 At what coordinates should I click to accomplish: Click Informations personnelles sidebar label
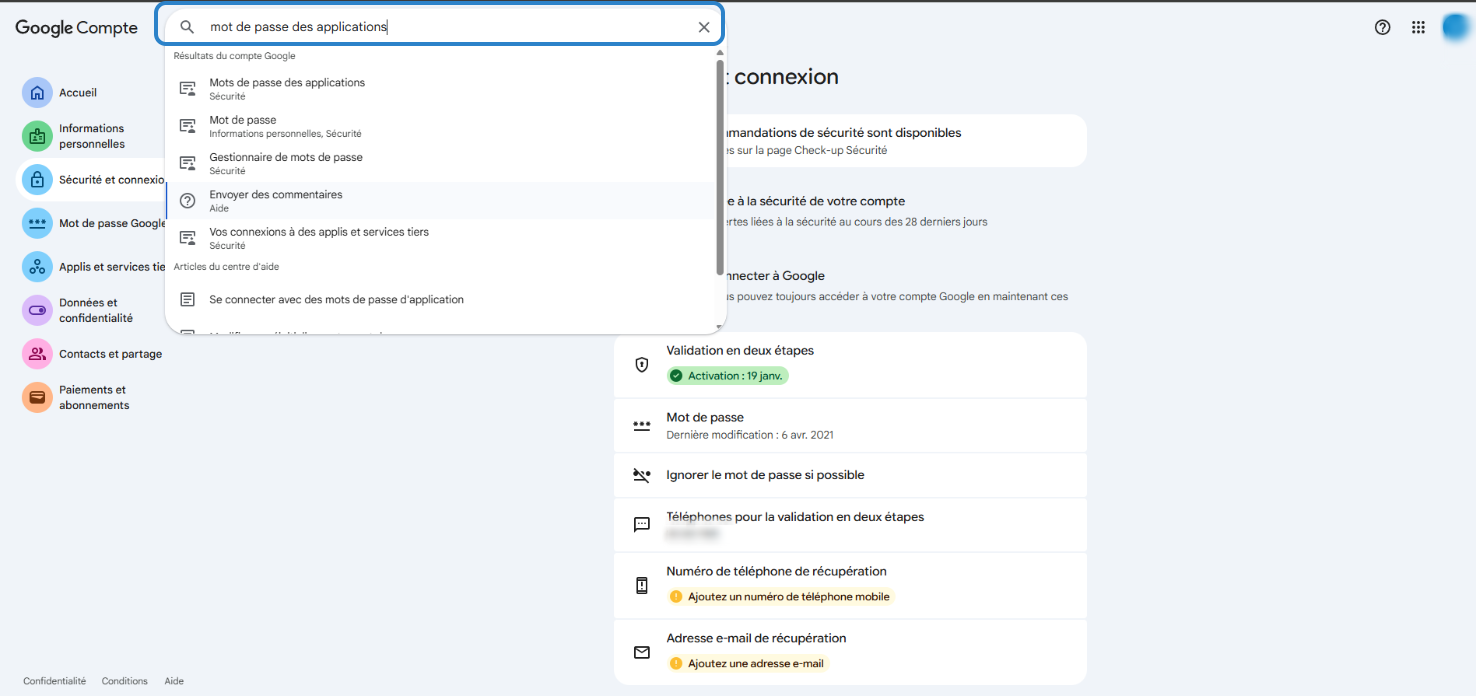(92, 136)
